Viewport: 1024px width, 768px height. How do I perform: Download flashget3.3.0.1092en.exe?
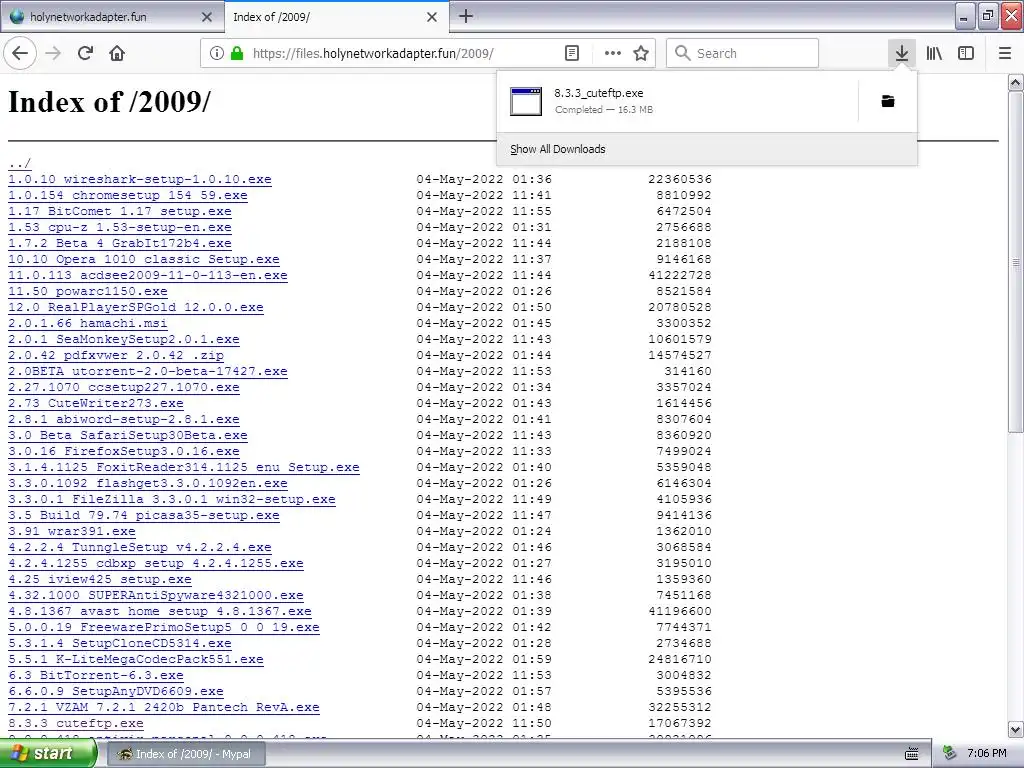(148, 483)
